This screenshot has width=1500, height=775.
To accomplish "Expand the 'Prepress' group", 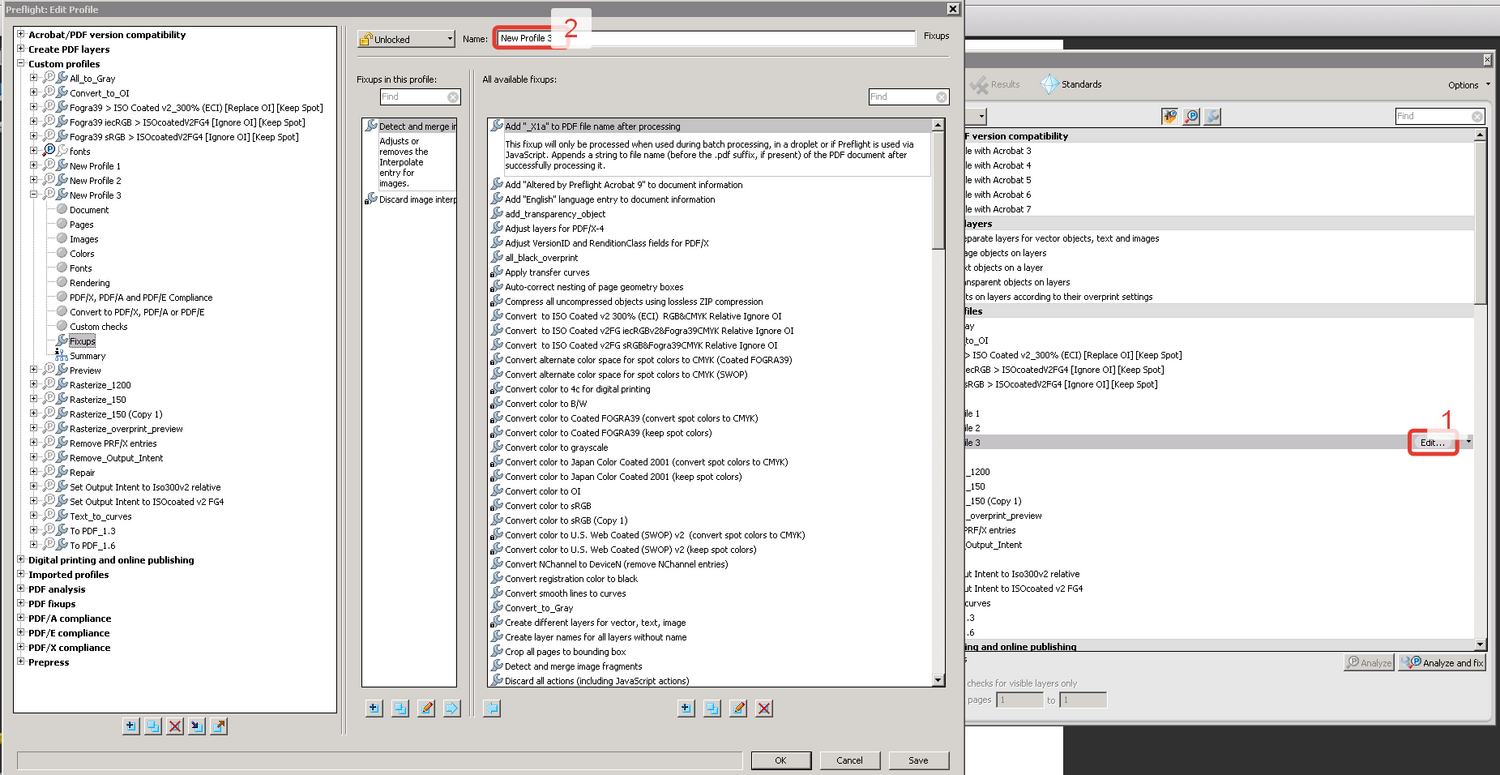I will pos(20,662).
